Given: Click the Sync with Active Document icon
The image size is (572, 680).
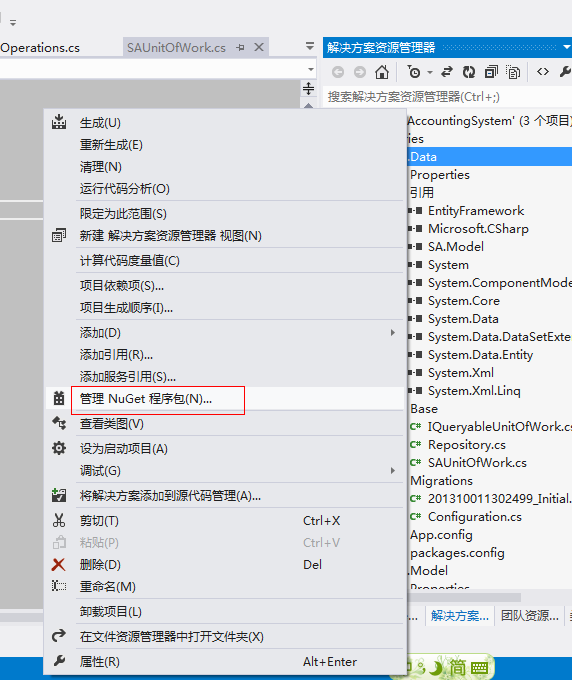Looking at the screenshot, I should tap(447, 72).
